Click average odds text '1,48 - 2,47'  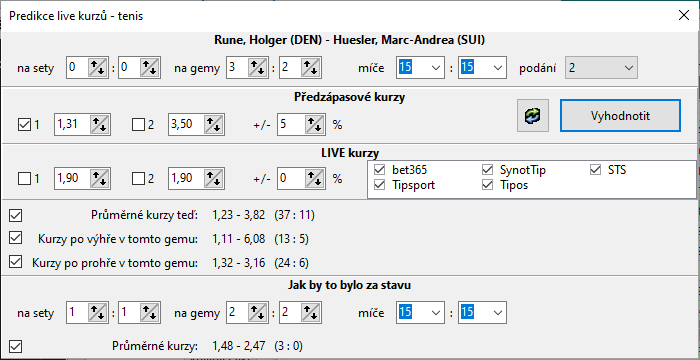point(239,346)
